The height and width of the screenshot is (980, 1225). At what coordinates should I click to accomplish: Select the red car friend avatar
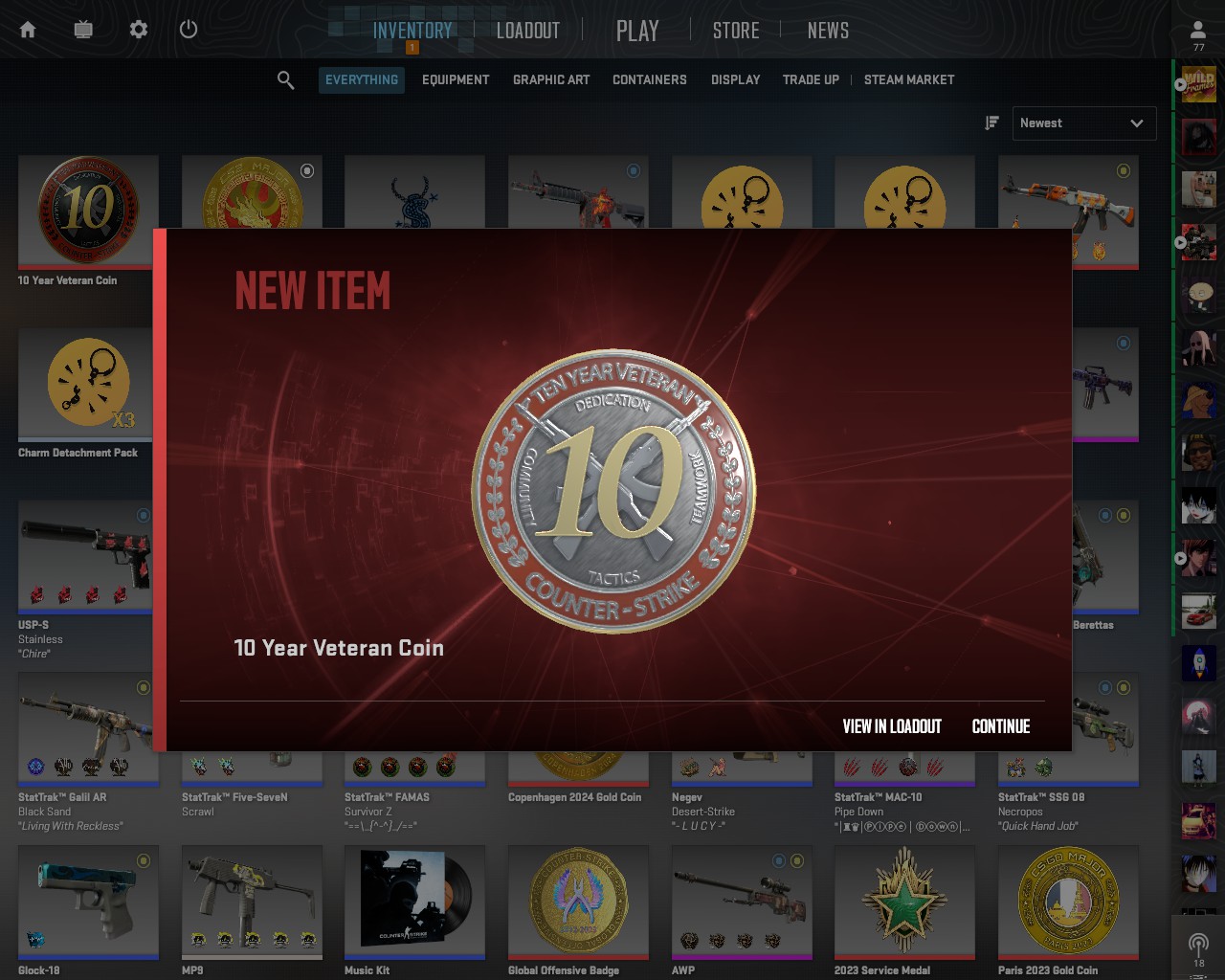pos(1198,611)
